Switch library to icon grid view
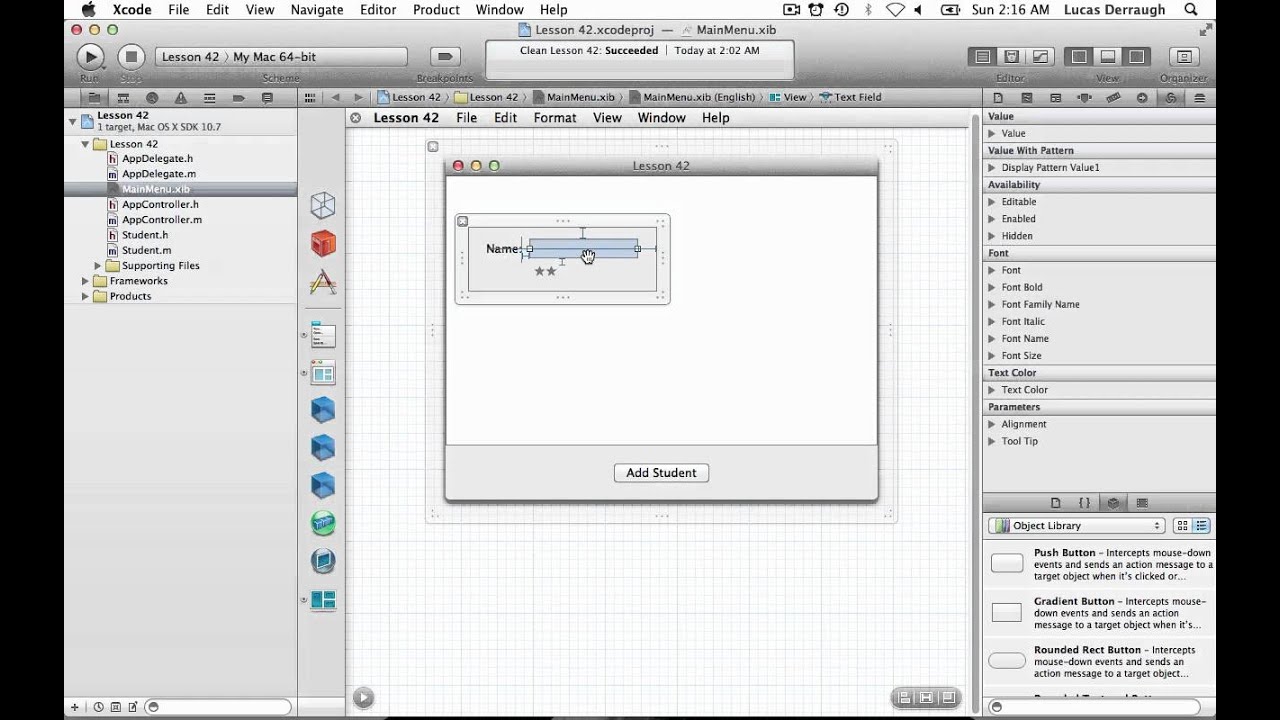The width and height of the screenshot is (1280, 720). click(x=1182, y=526)
